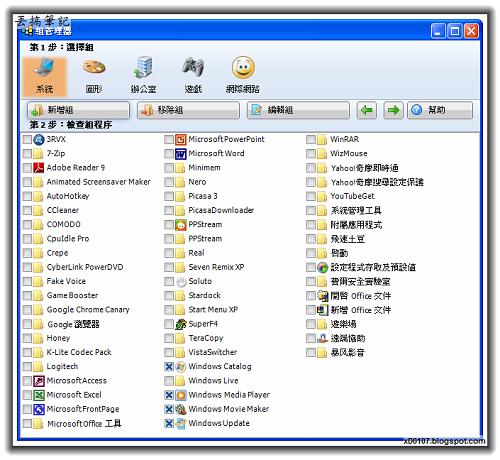The image size is (500, 460).
Task: Click the green right arrow button
Action: (x=393, y=110)
